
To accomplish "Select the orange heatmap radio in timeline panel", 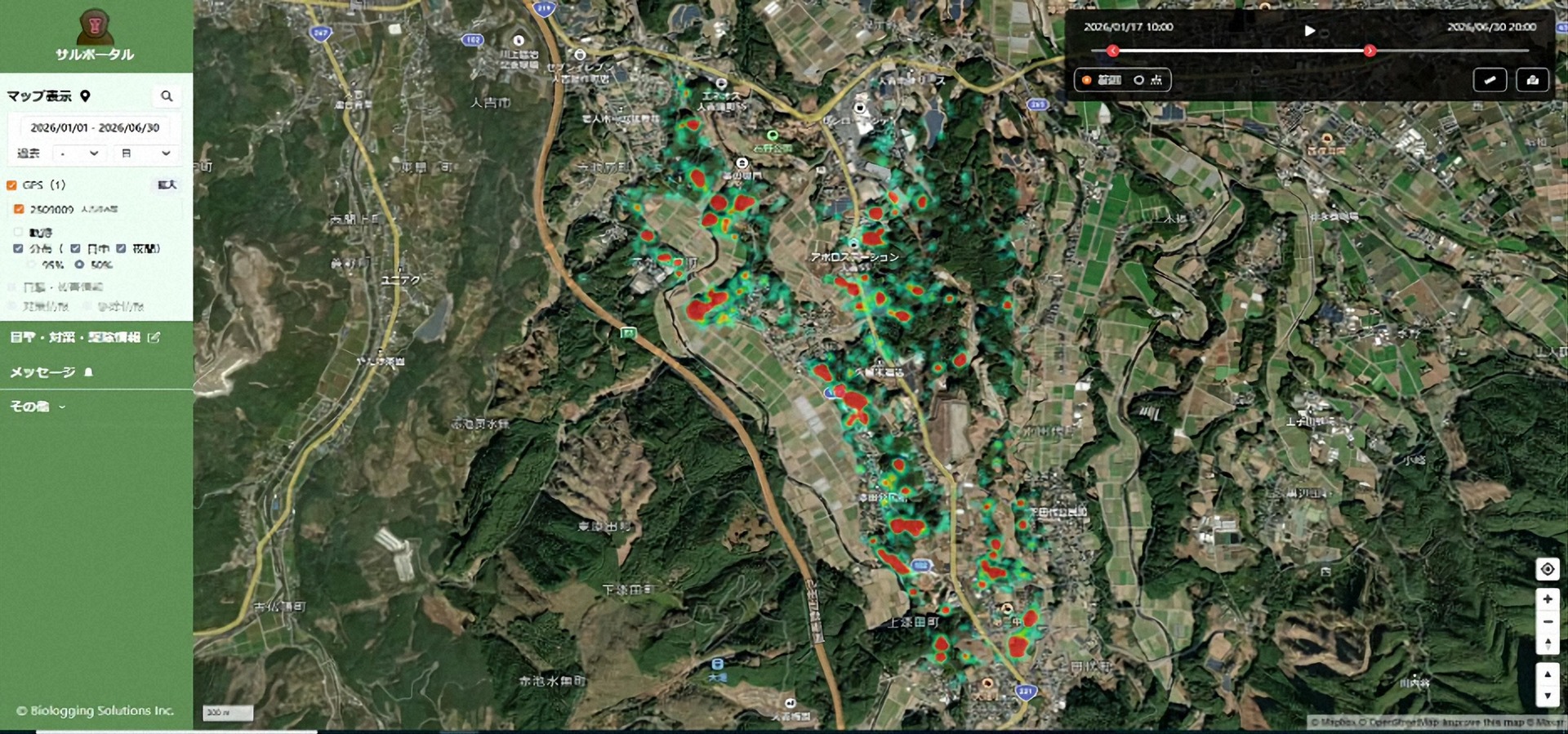I will (x=1086, y=80).
